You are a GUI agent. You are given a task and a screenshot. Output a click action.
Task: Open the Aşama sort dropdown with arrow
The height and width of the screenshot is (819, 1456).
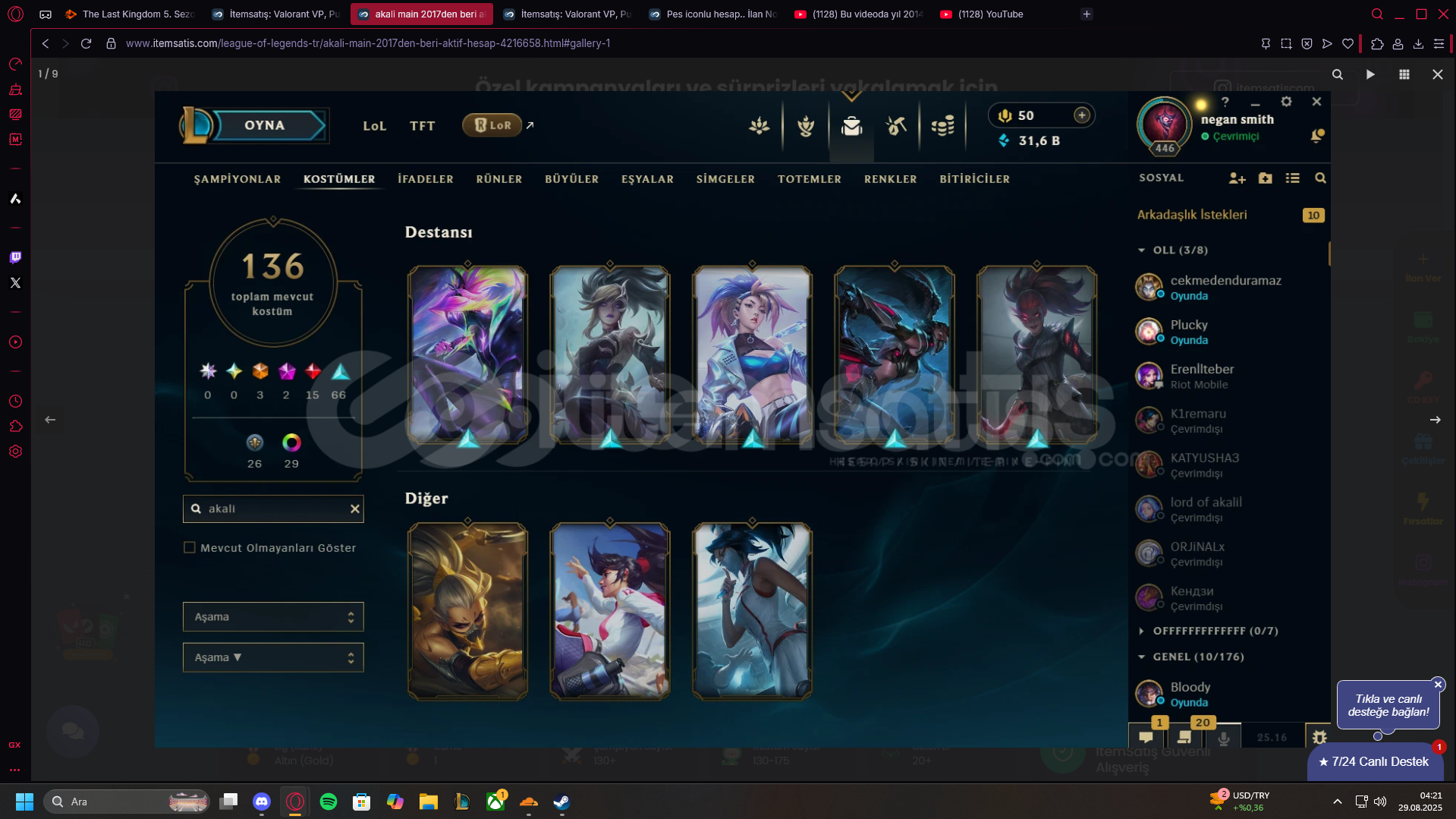click(x=273, y=657)
